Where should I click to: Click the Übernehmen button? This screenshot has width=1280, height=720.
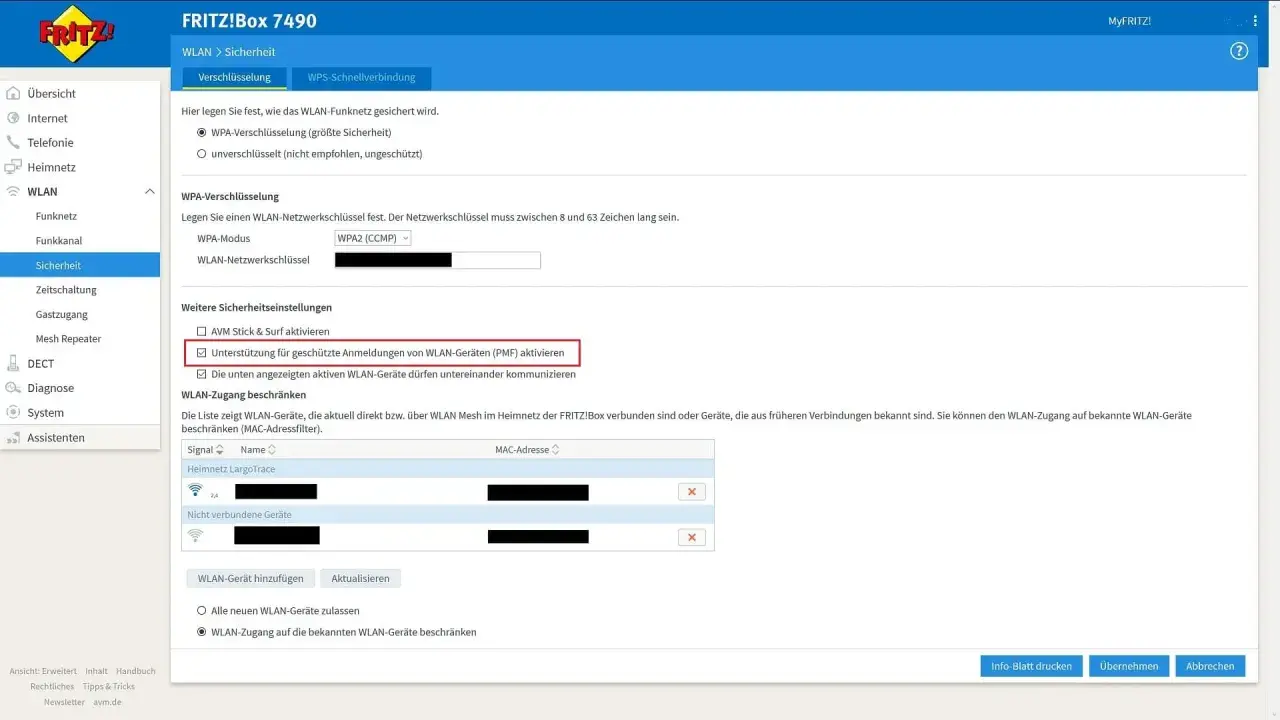coord(1129,666)
